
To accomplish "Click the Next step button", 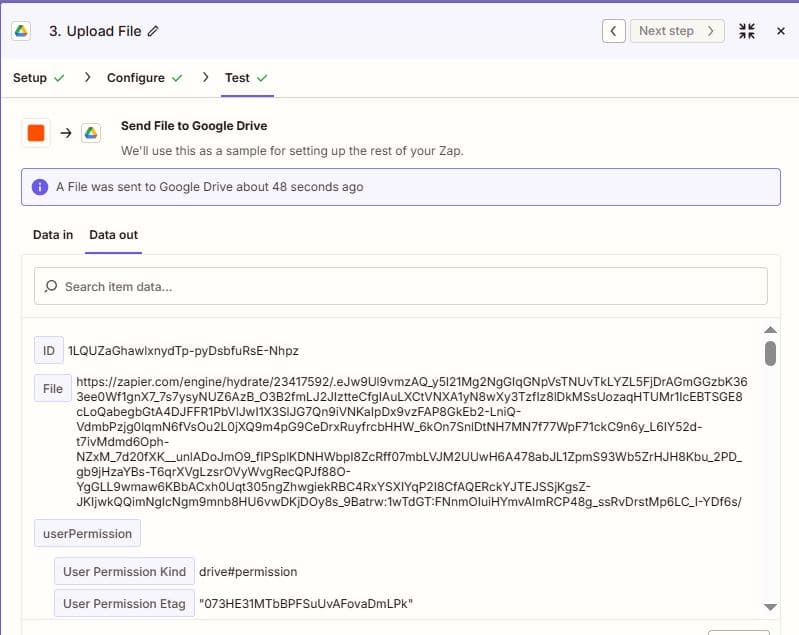I will point(677,31).
